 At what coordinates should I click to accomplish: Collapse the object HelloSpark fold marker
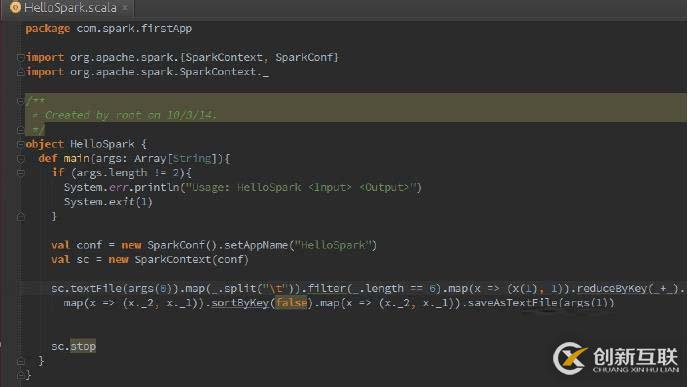pyautogui.click(x=21, y=144)
